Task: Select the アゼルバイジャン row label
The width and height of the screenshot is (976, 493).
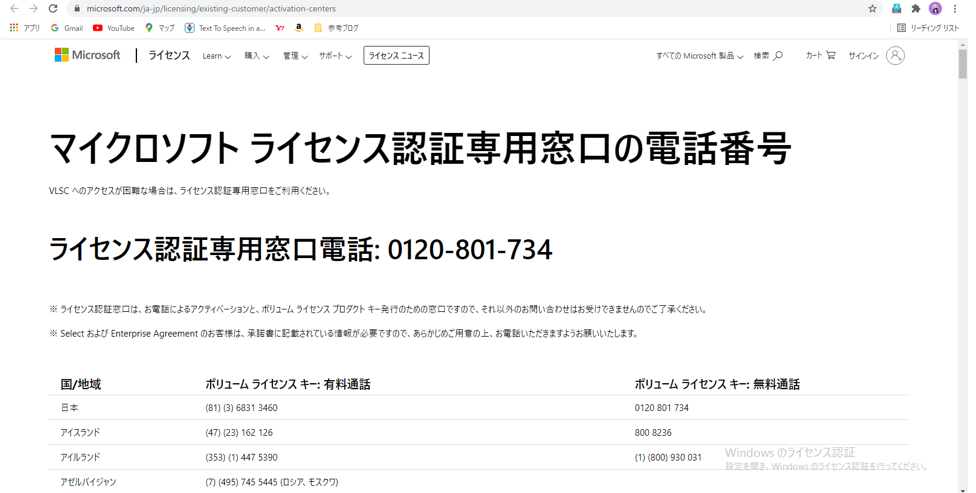Action: point(88,482)
